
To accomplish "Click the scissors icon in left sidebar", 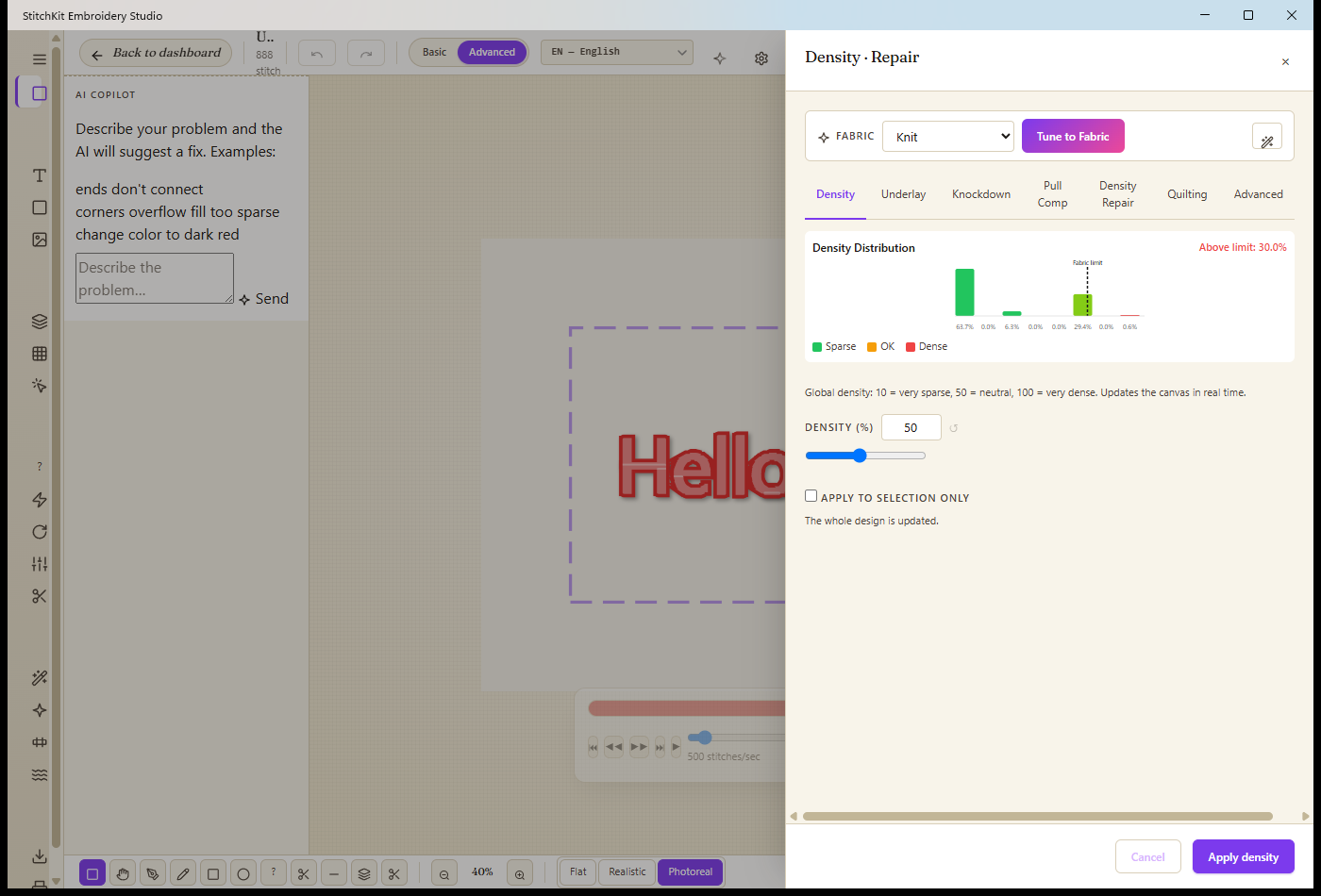I will pos(40,596).
